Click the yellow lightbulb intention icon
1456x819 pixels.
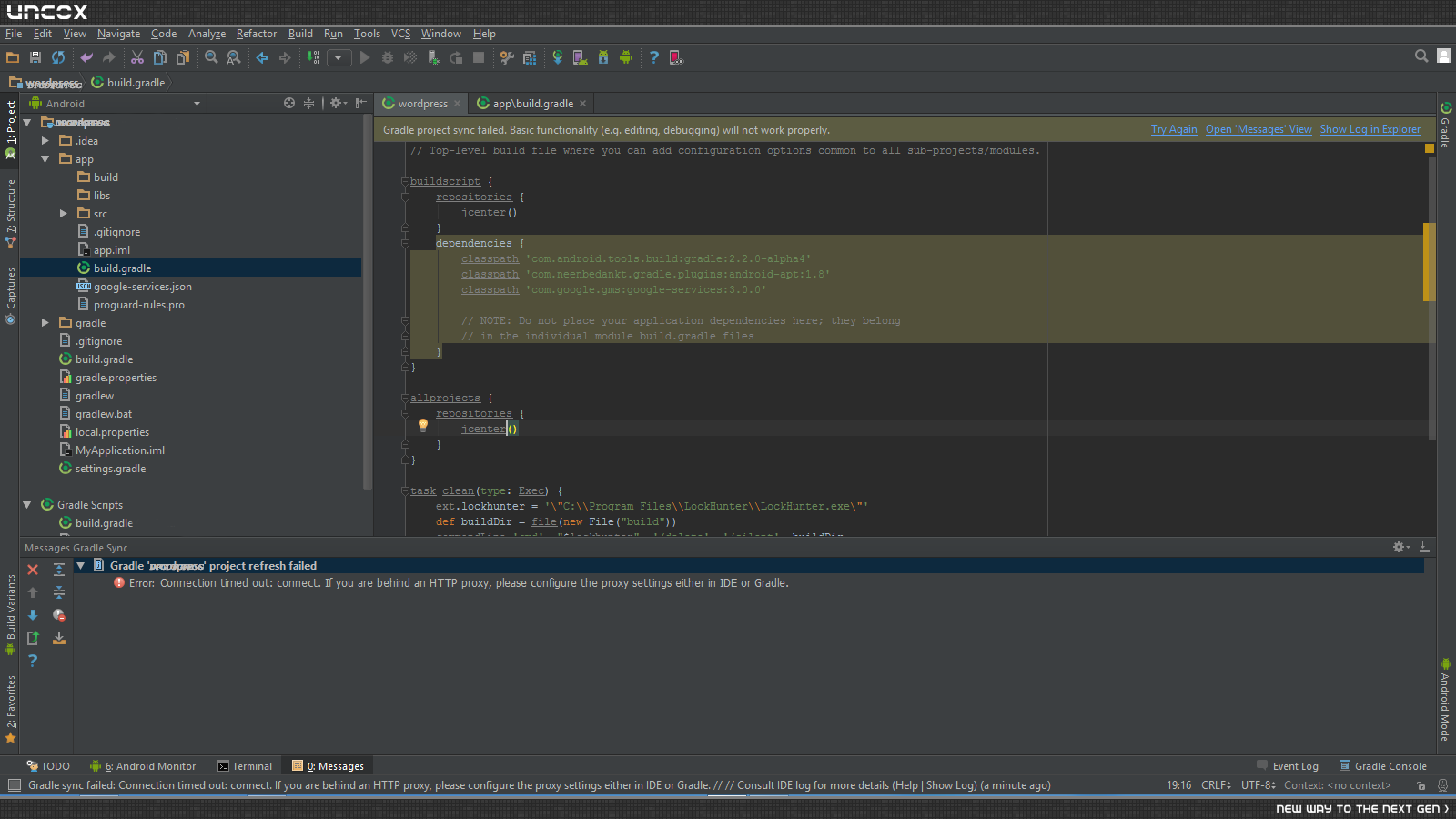click(x=423, y=425)
